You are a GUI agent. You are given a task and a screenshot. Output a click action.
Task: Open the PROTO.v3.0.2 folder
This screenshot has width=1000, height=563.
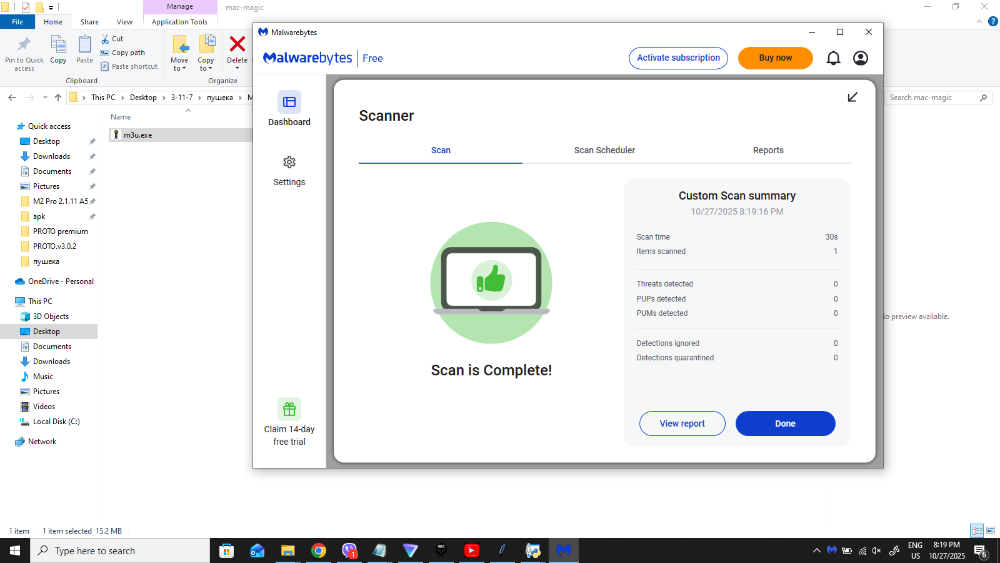[54, 246]
